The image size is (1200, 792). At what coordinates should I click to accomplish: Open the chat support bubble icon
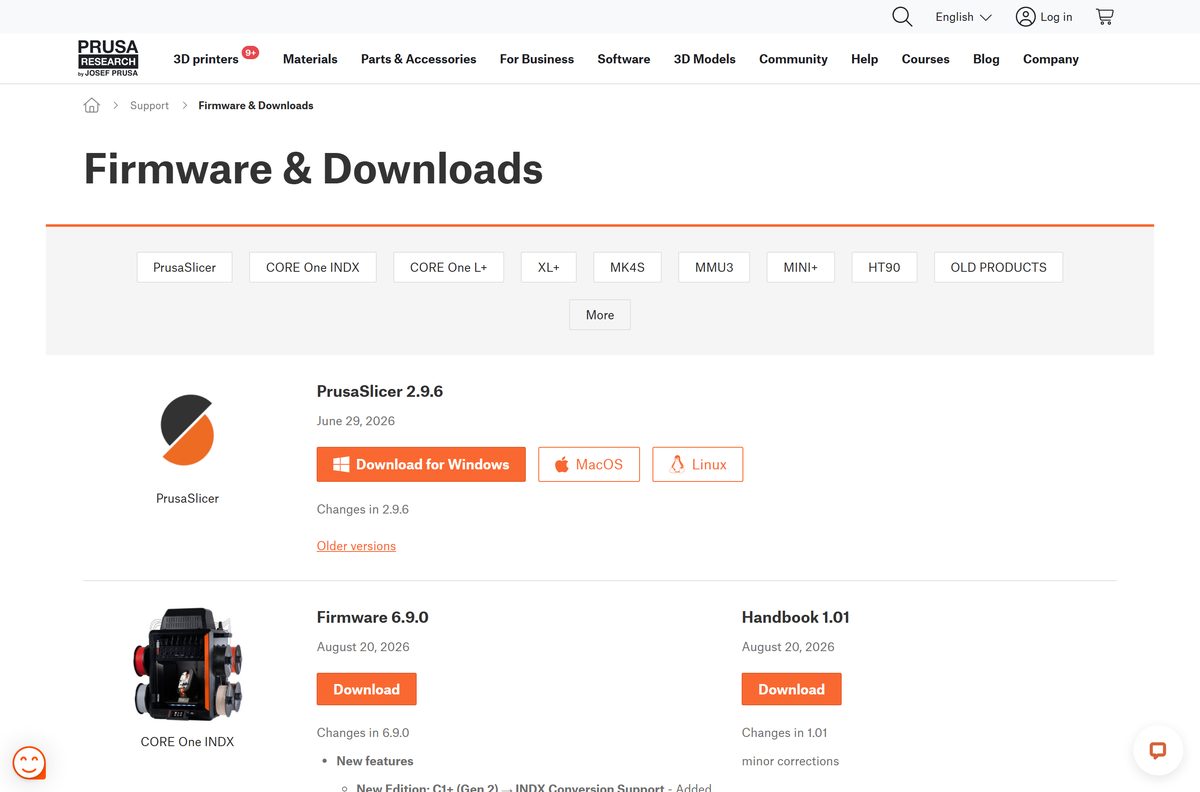pos(1158,751)
